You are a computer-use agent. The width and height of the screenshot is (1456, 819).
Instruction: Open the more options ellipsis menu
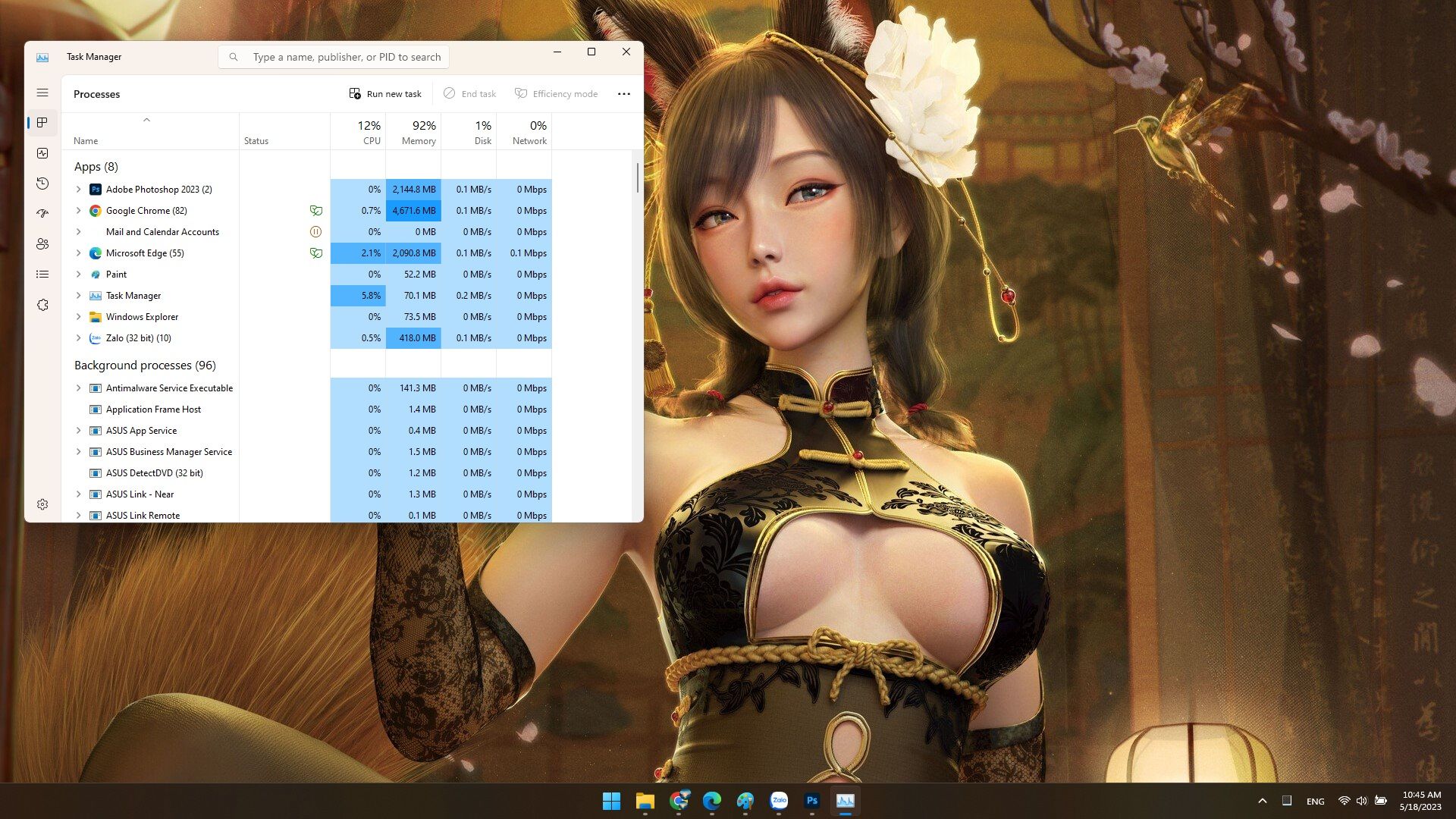pyautogui.click(x=624, y=94)
